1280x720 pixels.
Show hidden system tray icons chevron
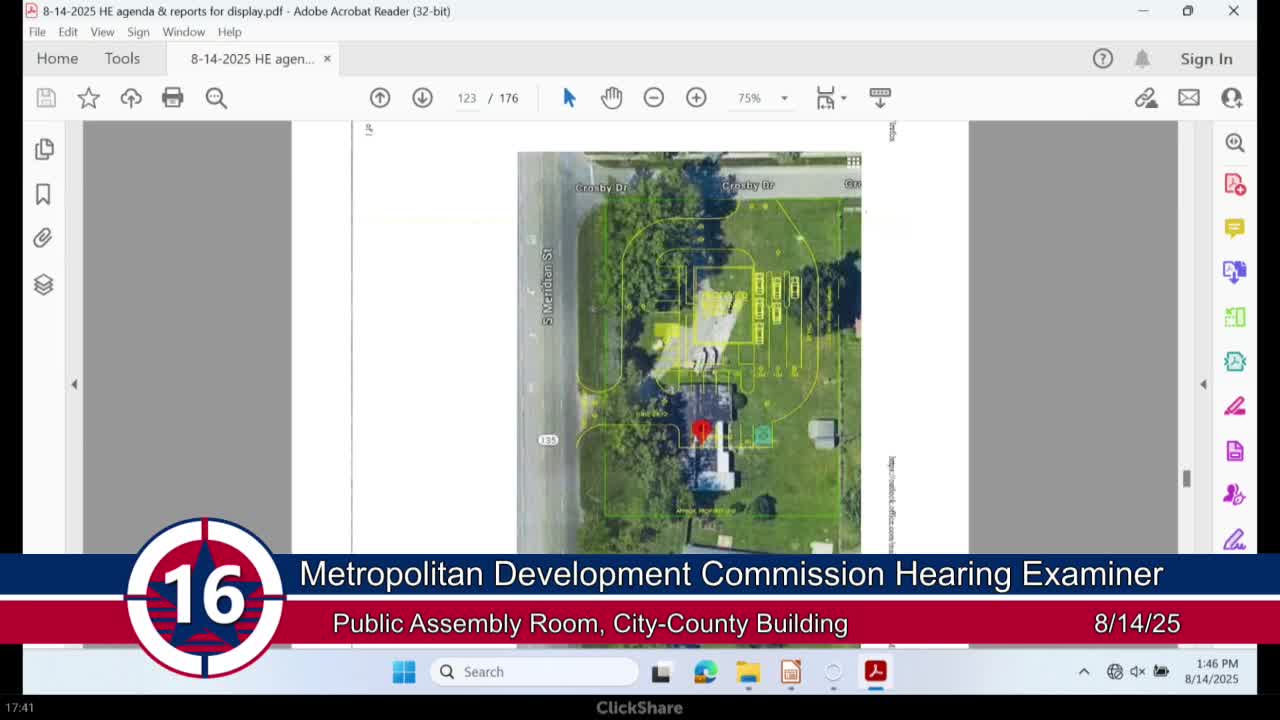point(1084,672)
